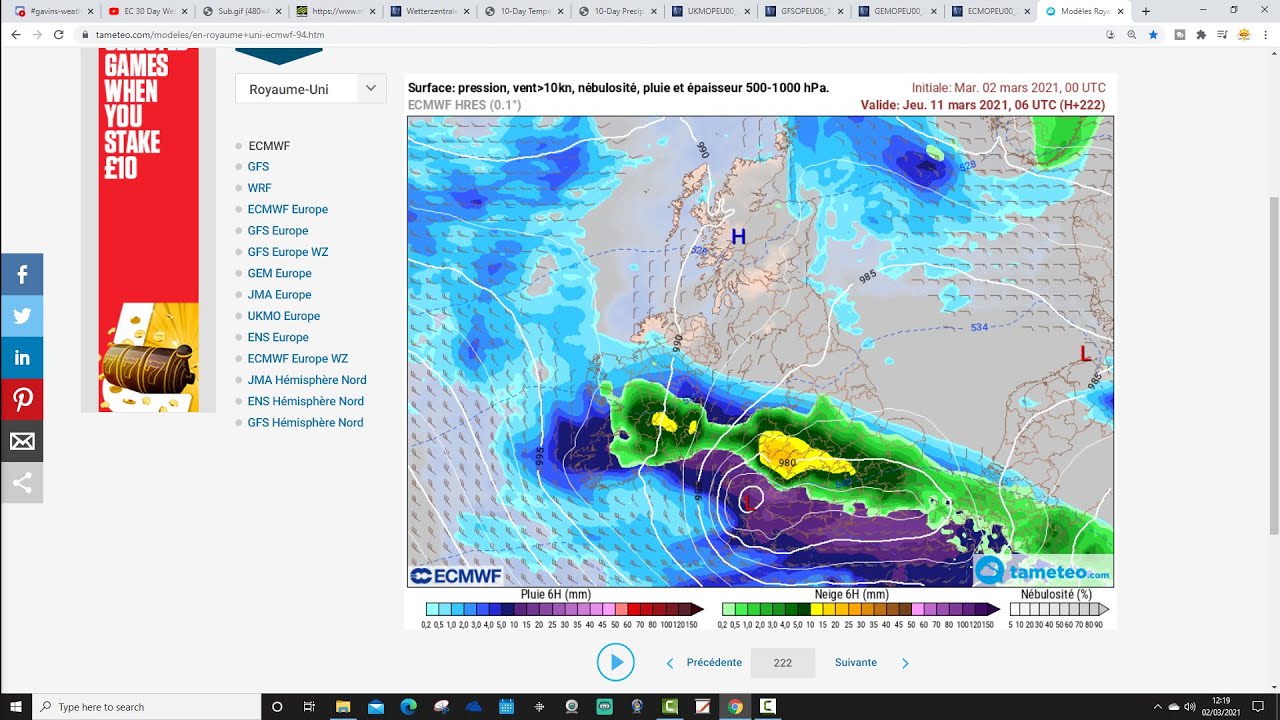Open Chrome from the taskbar
Image resolution: width=1280 pixels, height=720 pixels.
coord(735,707)
